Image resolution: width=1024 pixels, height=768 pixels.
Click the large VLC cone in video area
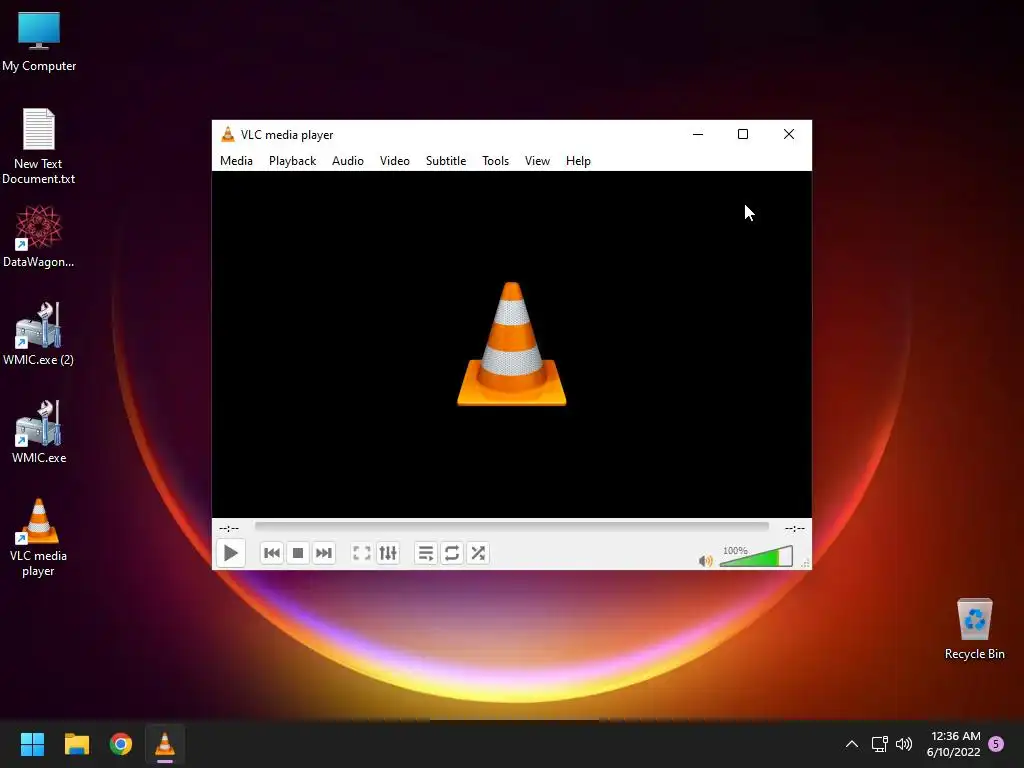click(x=511, y=344)
